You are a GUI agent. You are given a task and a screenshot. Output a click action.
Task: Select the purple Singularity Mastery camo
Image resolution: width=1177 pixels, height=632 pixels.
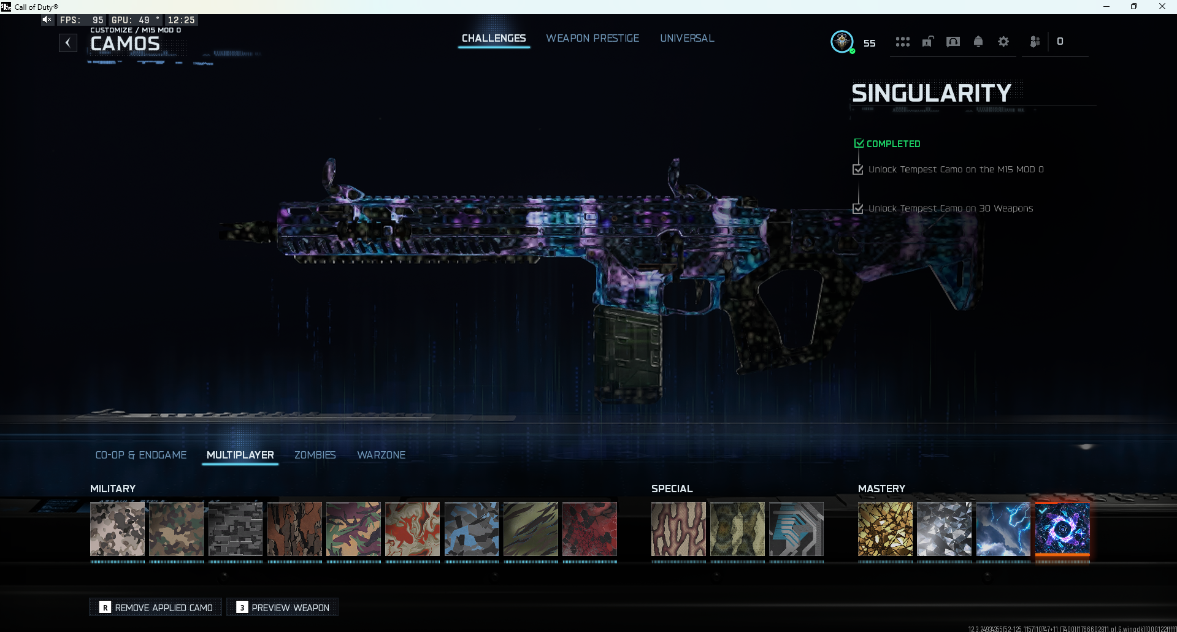tap(1062, 529)
